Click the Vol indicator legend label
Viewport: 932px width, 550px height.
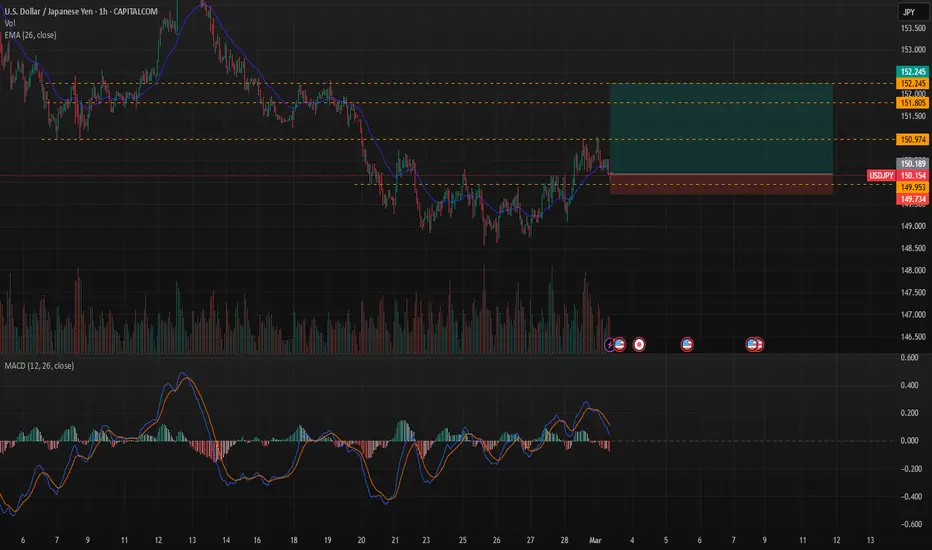(x=10, y=23)
